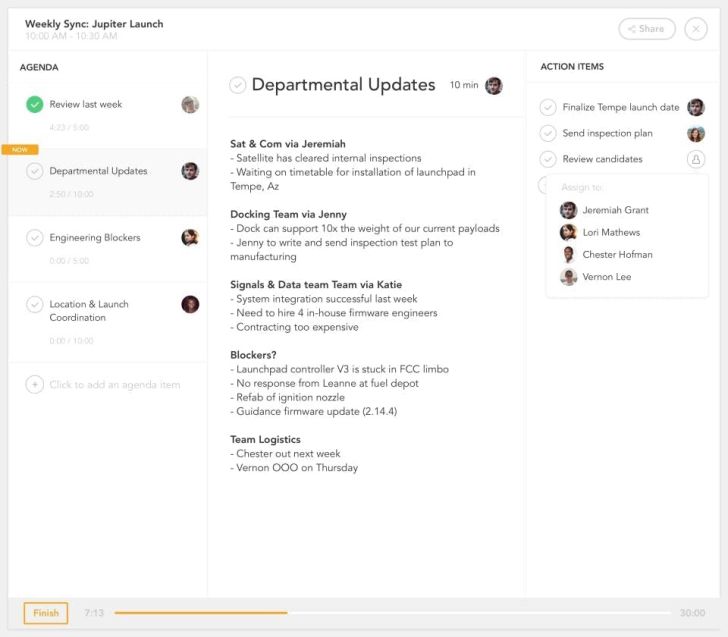The width and height of the screenshot is (728, 637).
Task: Mark Location & Launch Coordination complete
Action: (34, 305)
